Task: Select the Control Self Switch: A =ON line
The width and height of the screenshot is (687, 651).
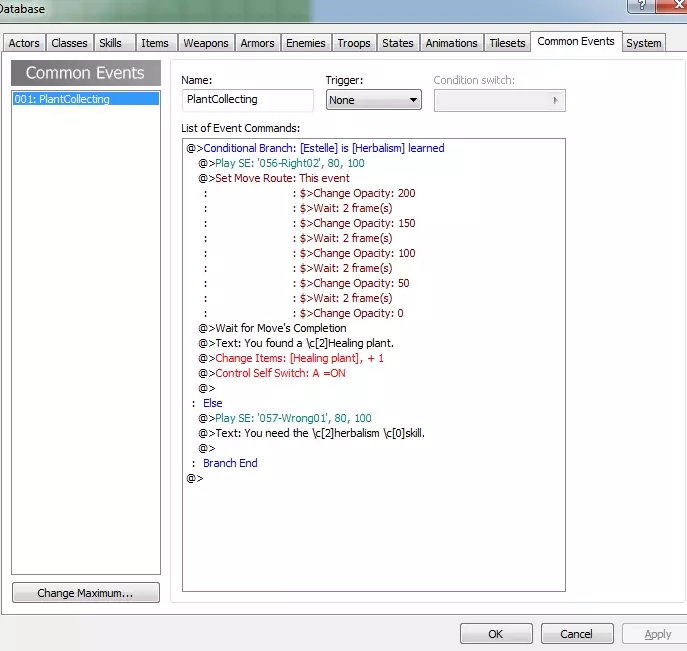Action: (272, 373)
